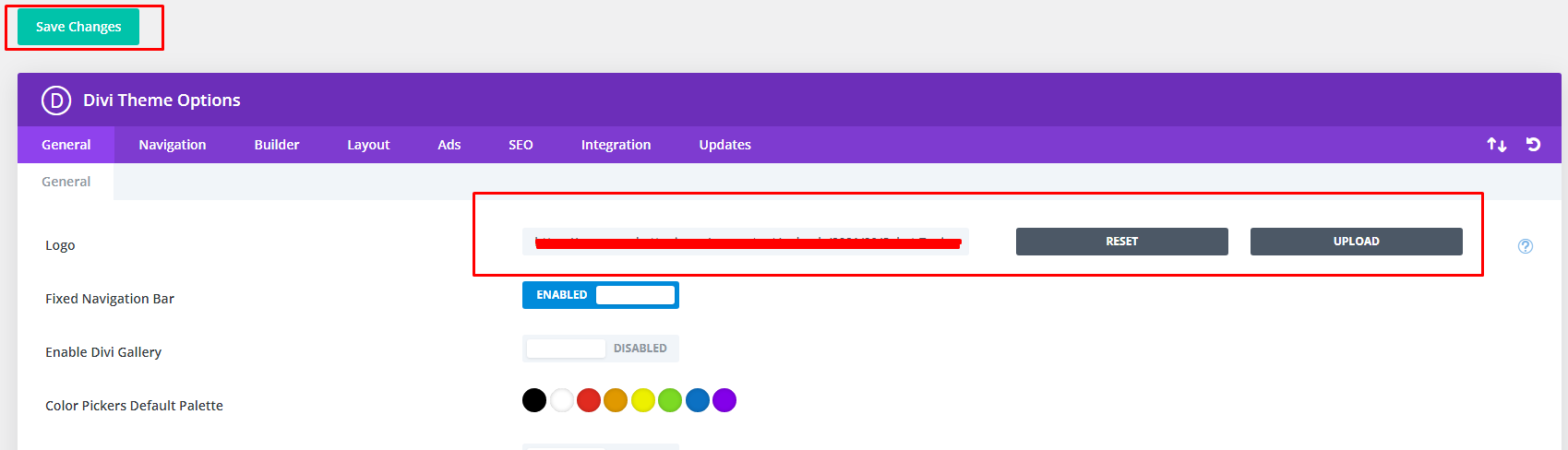
Task: Open the SEO tab
Action: point(521,145)
